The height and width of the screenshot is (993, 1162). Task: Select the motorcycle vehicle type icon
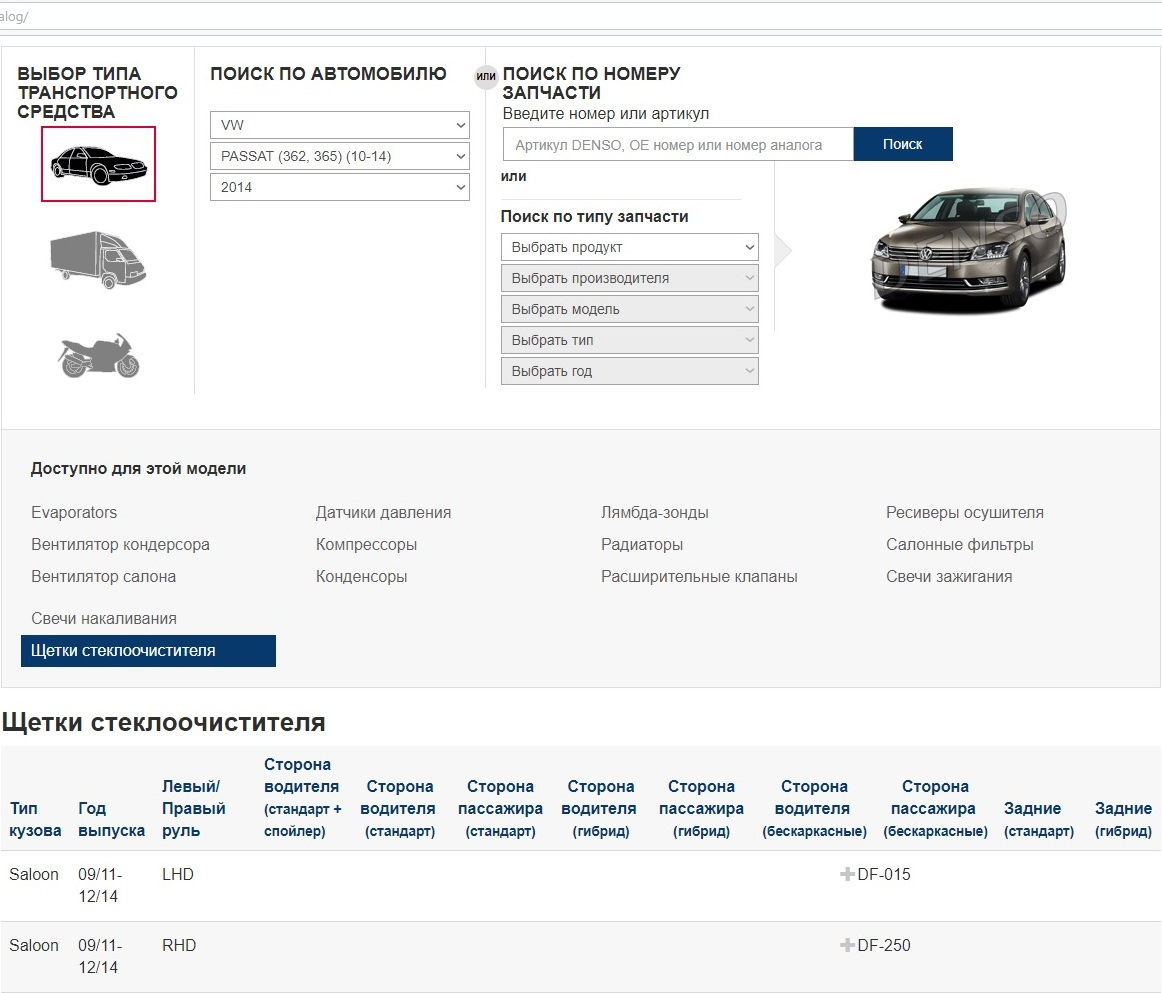tap(99, 355)
